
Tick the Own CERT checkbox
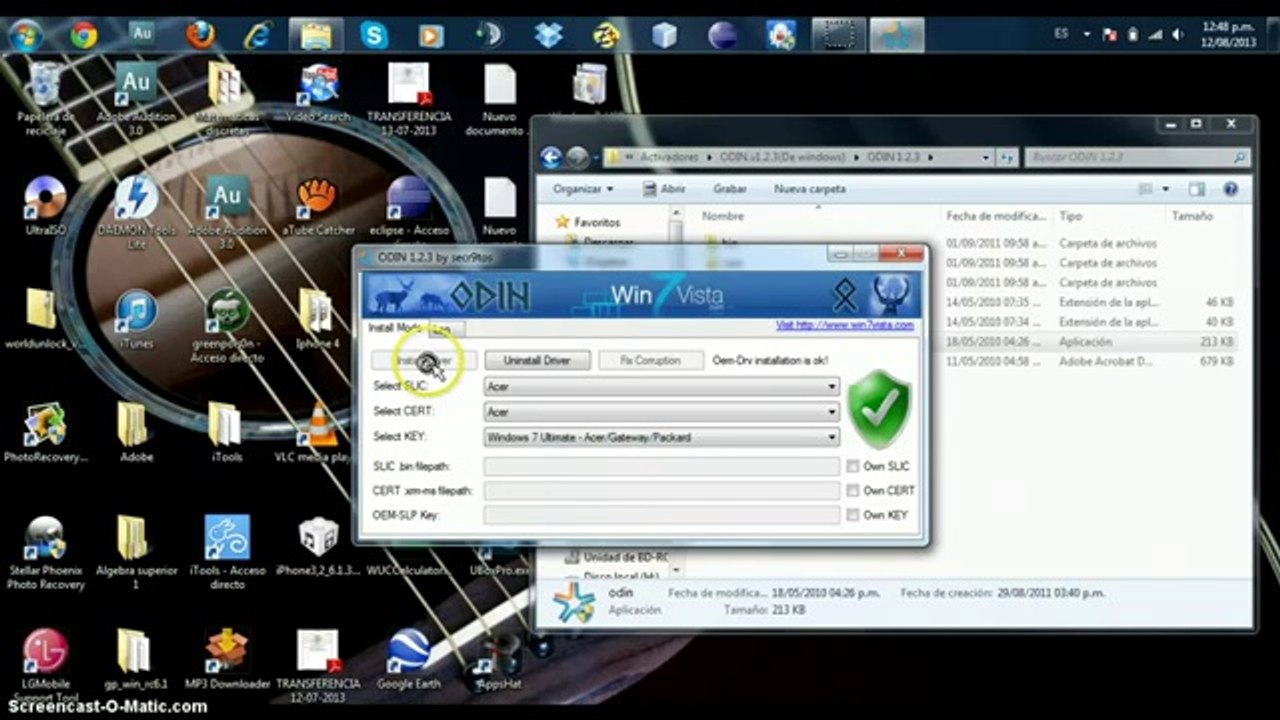pos(853,491)
